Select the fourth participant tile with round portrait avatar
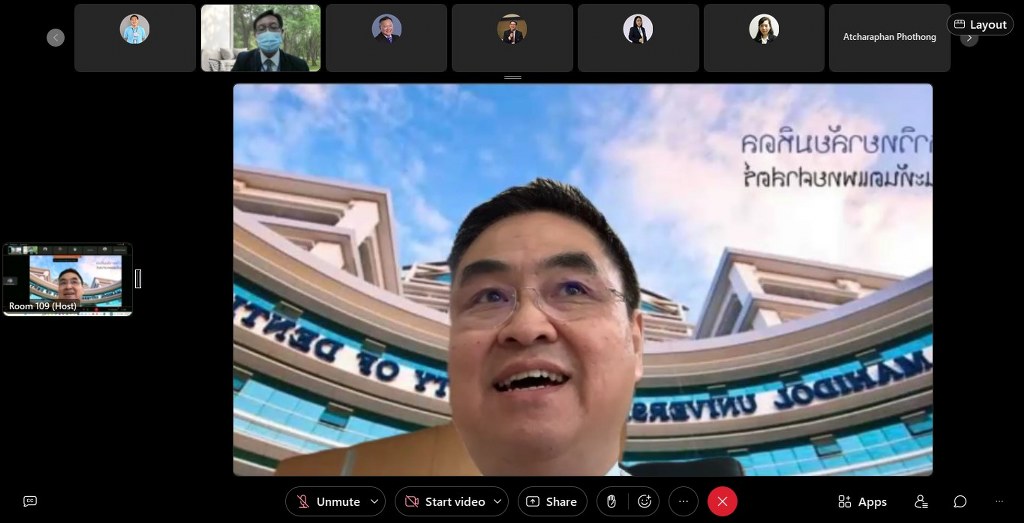Image resolution: width=1024 pixels, height=523 pixels. point(512,38)
